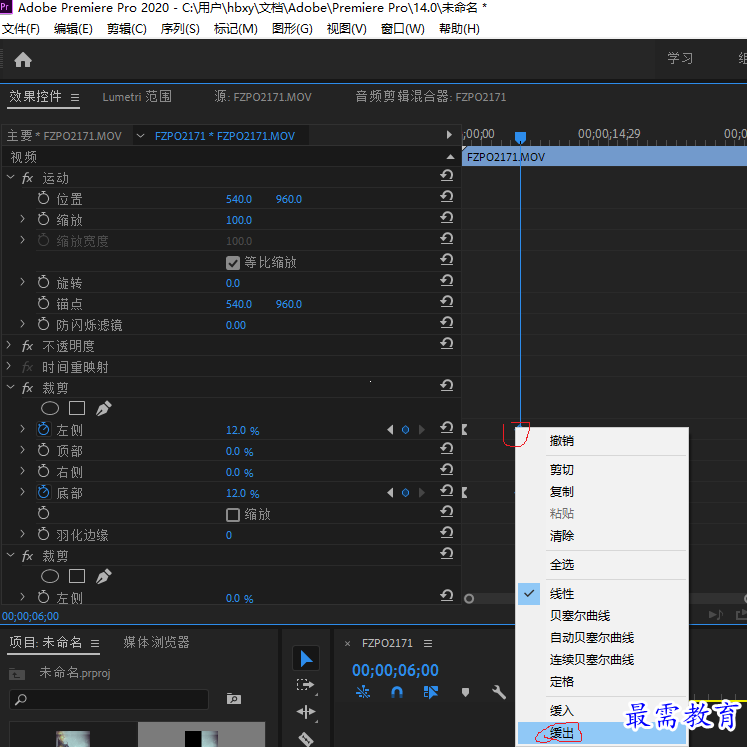The height and width of the screenshot is (747, 747).
Task: Edit the 不透明度-adjacent 缩放 value 100.0
Action: click(239, 220)
